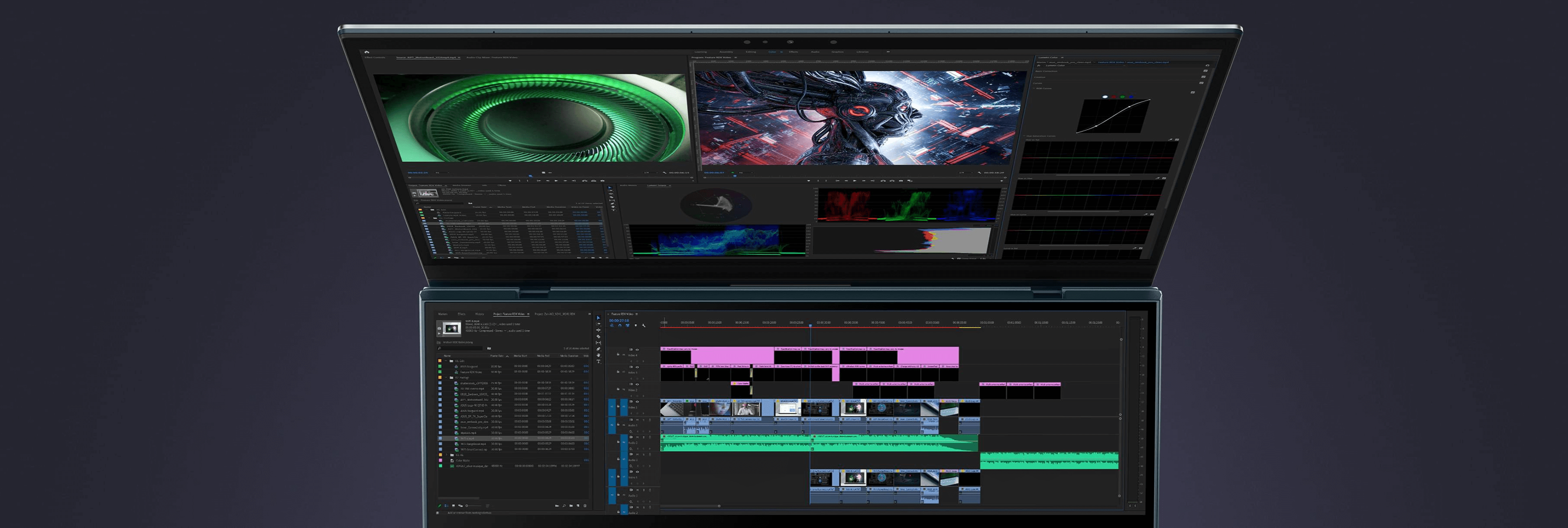Click the nest sequence icon under the timecode
1568x528 pixels.
(612, 326)
